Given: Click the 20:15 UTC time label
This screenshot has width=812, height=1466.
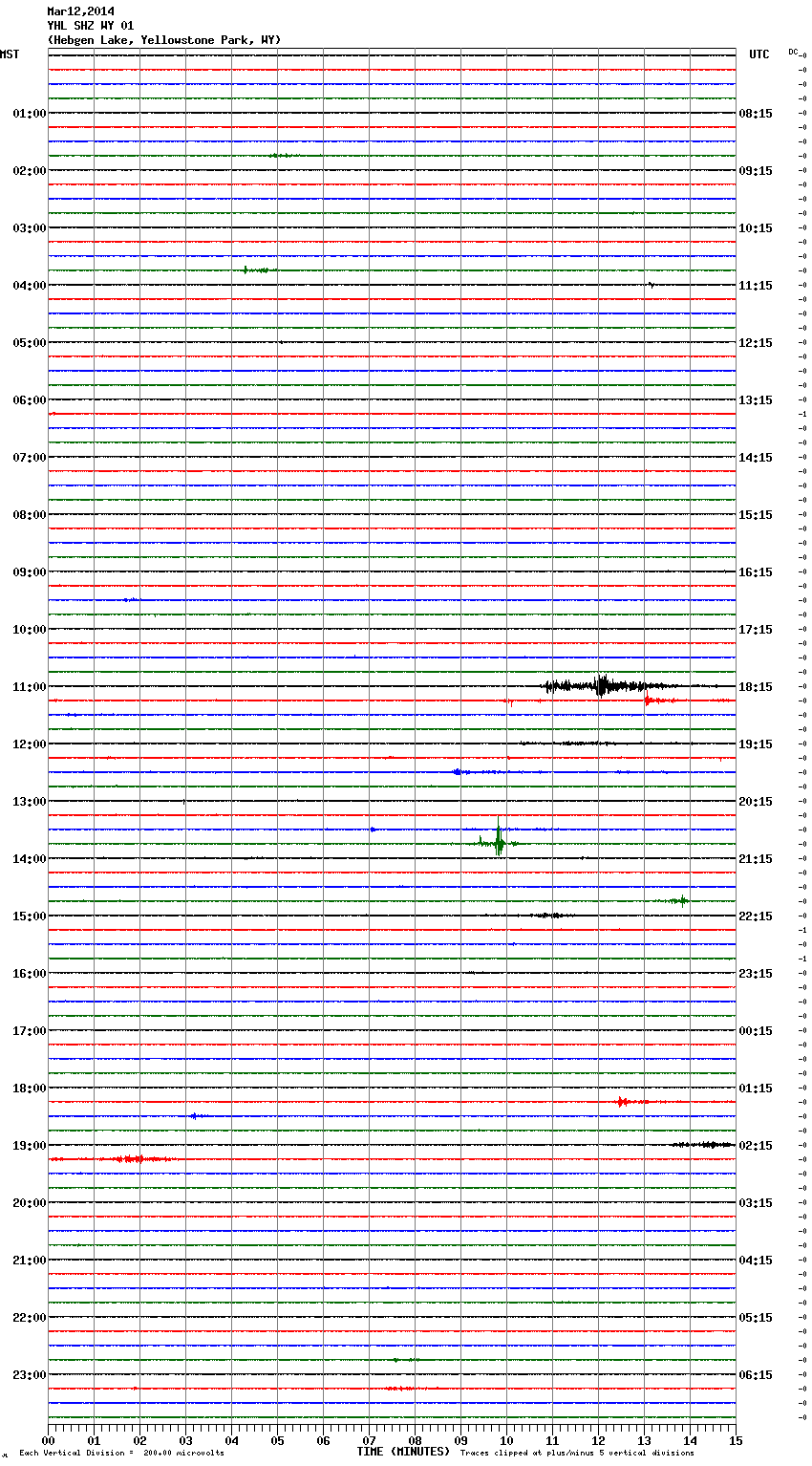Looking at the screenshot, I should tap(756, 802).
